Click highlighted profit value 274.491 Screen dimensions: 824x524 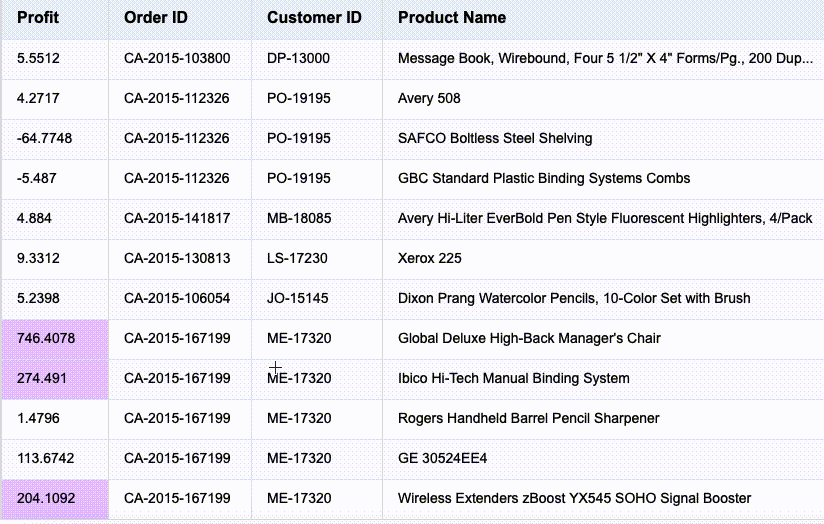pyautogui.click(x=42, y=378)
